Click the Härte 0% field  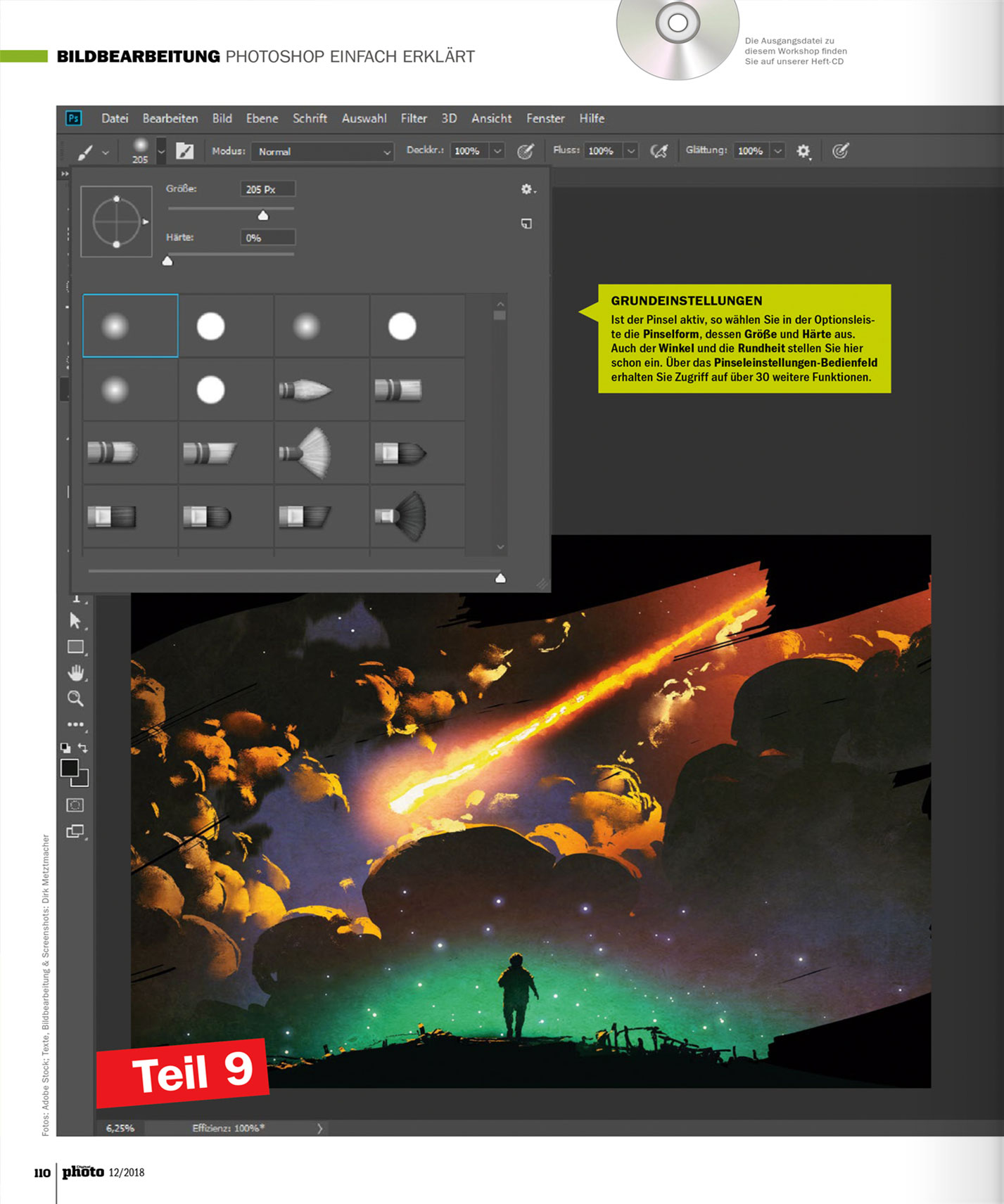tap(267, 238)
